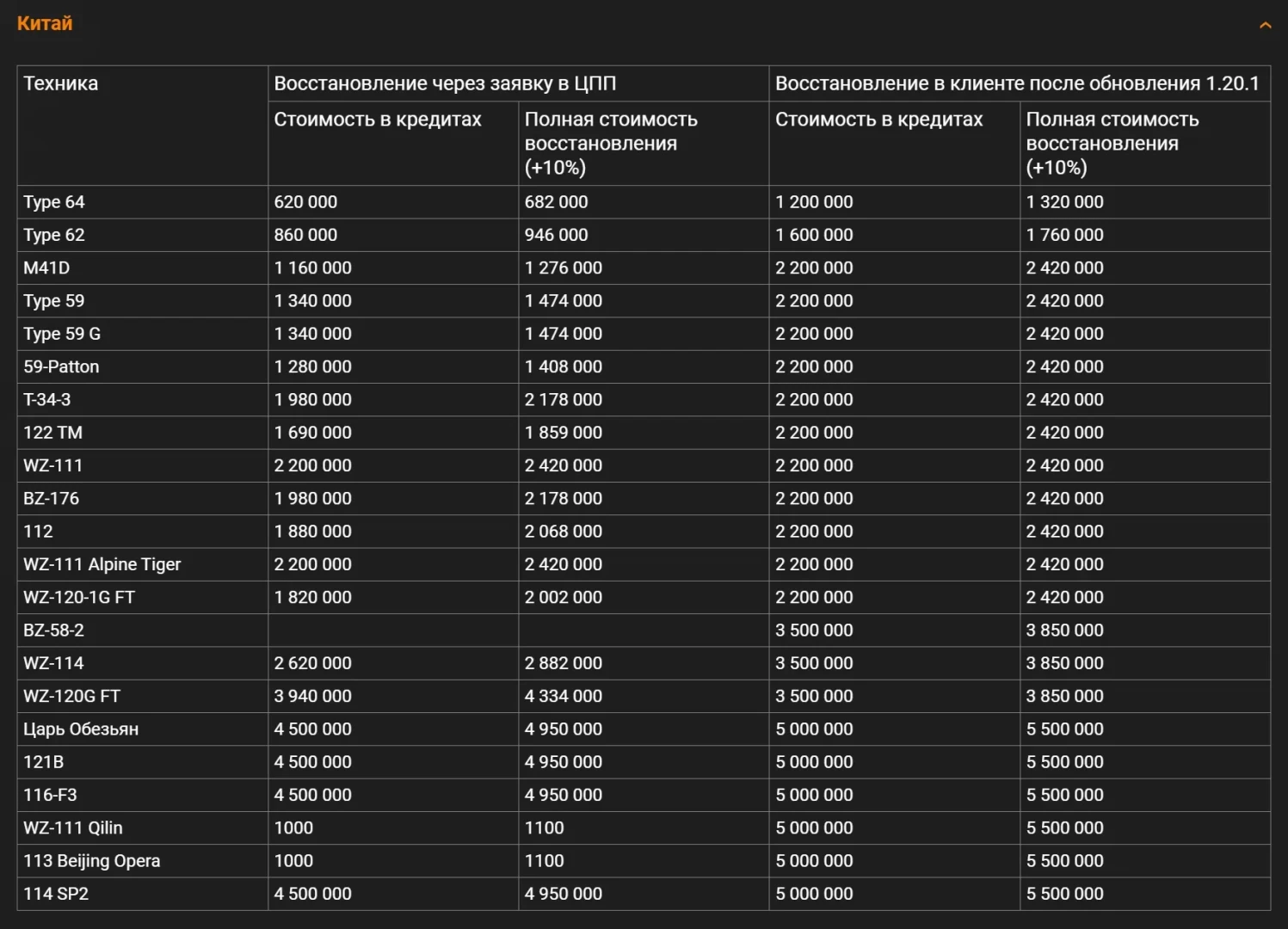Click the M41D vehicle name

46,268
